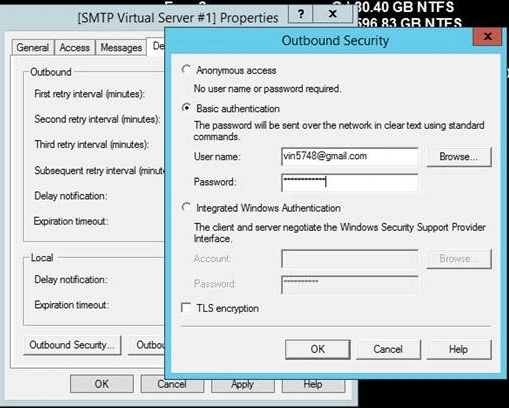The width and height of the screenshot is (509, 408).
Task: Click the Basic authentication Password field
Action: tap(349, 182)
